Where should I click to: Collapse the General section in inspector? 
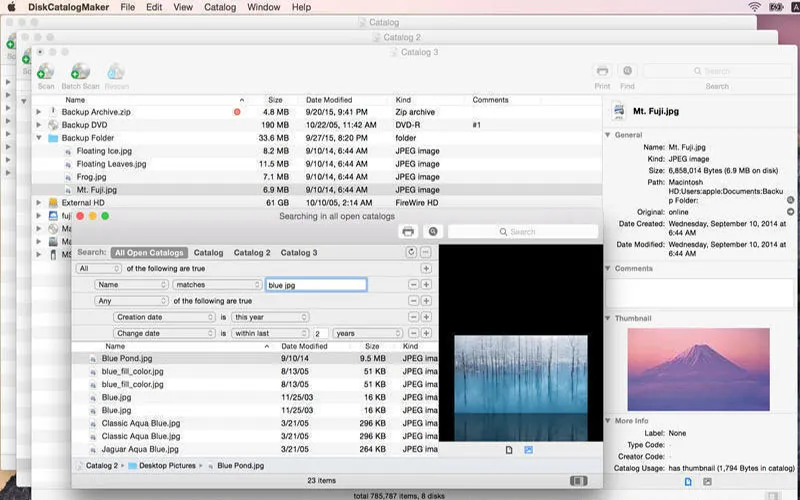pos(608,135)
